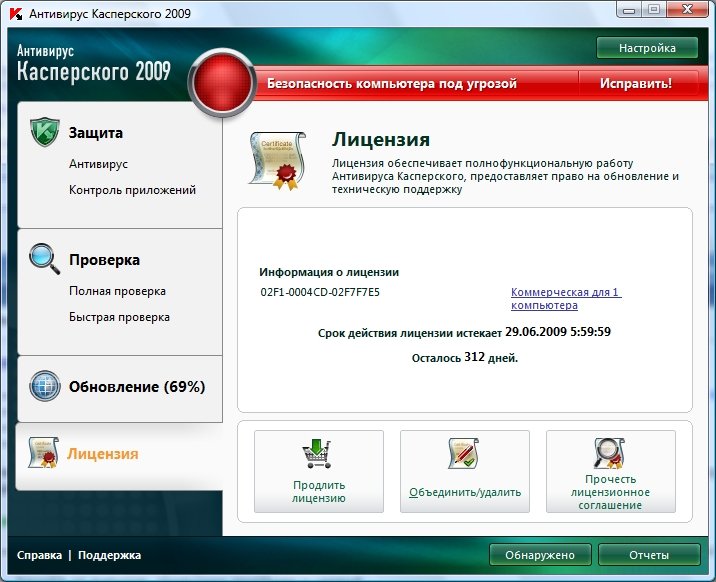
Task: Click the shopping cart renew-license icon
Action: pos(317,453)
